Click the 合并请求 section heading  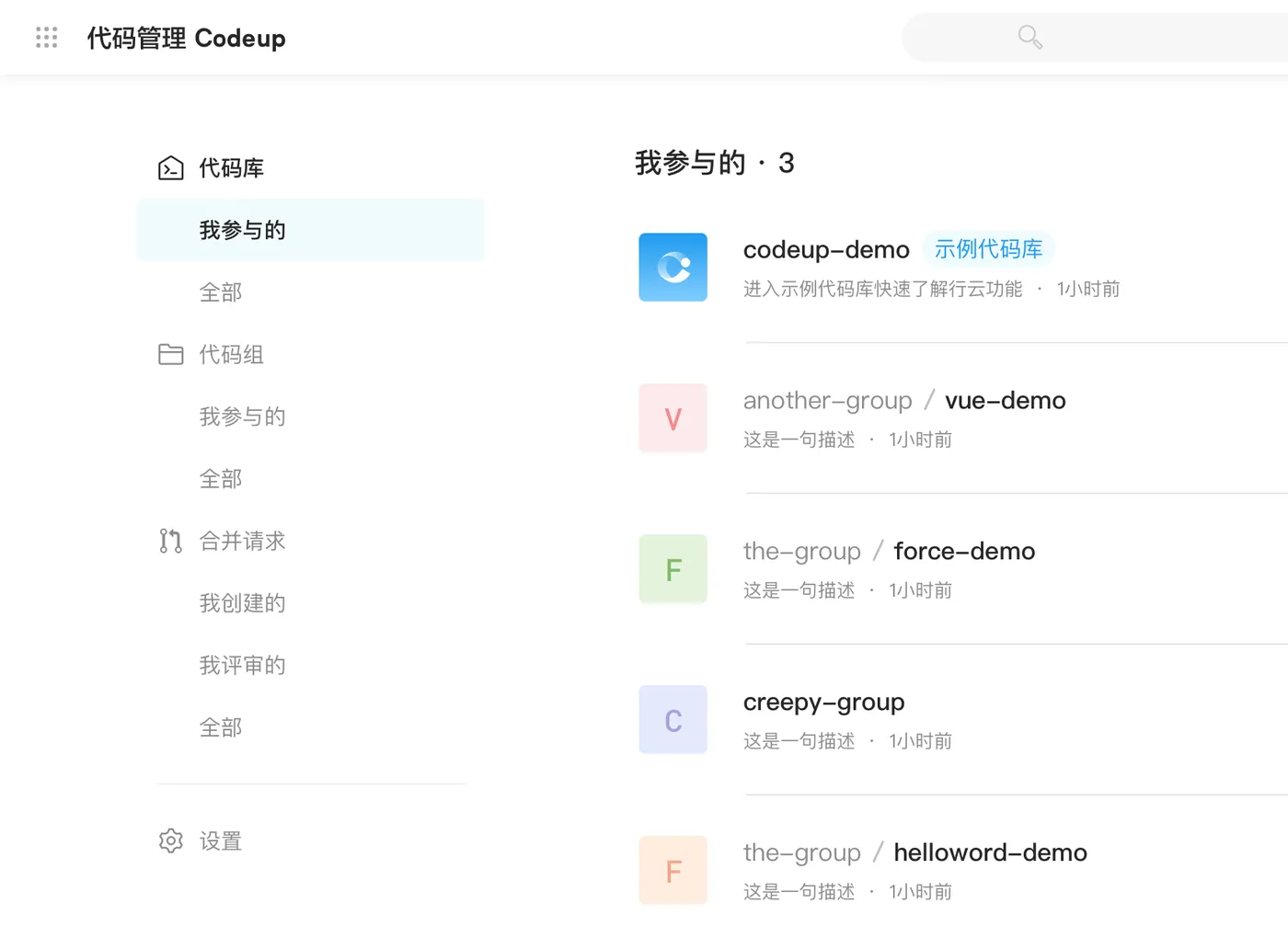[x=243, y=541]
